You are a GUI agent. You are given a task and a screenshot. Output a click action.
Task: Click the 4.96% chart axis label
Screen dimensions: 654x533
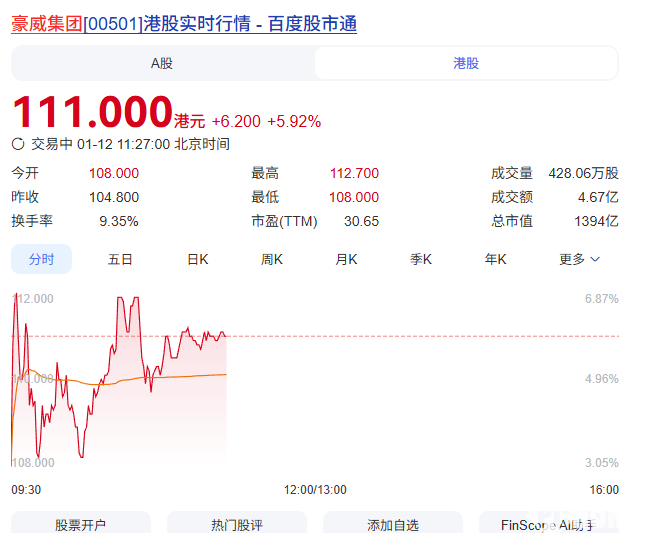[x=601, y=379]
